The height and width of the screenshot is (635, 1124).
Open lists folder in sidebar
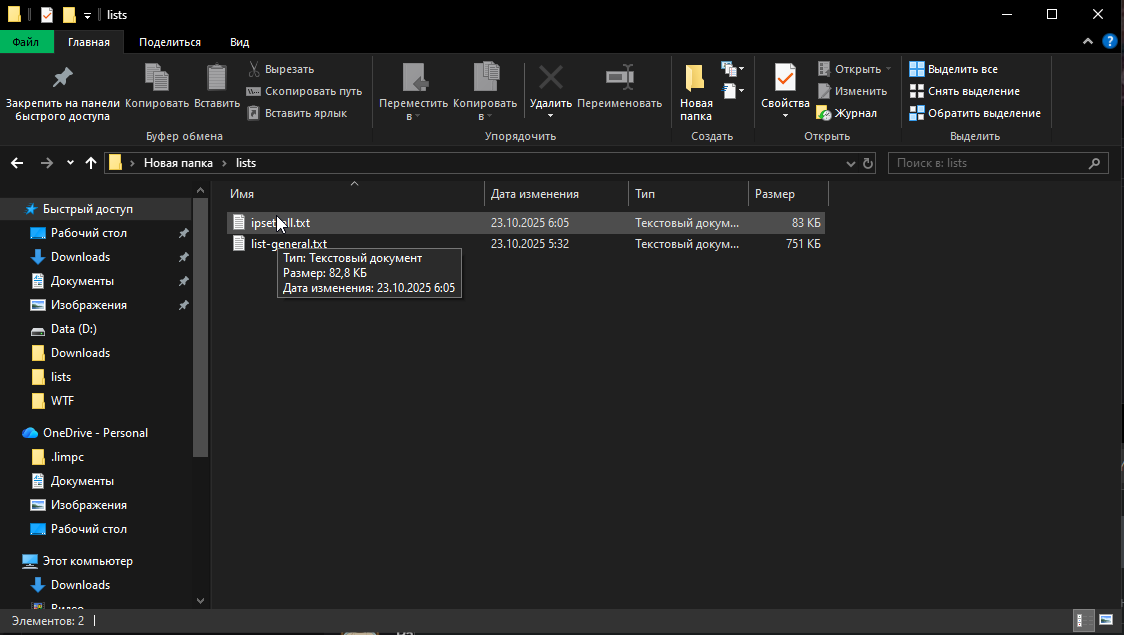click(61, 377)
